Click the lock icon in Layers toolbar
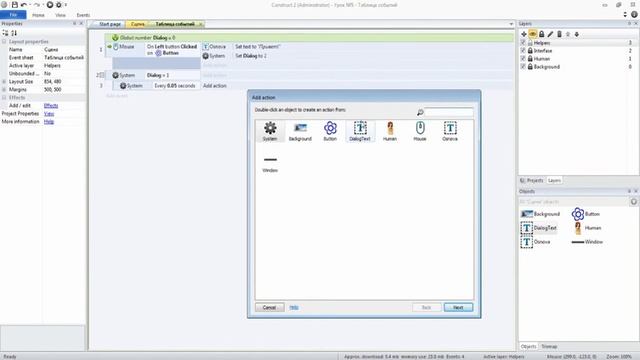 coord(542,34)
